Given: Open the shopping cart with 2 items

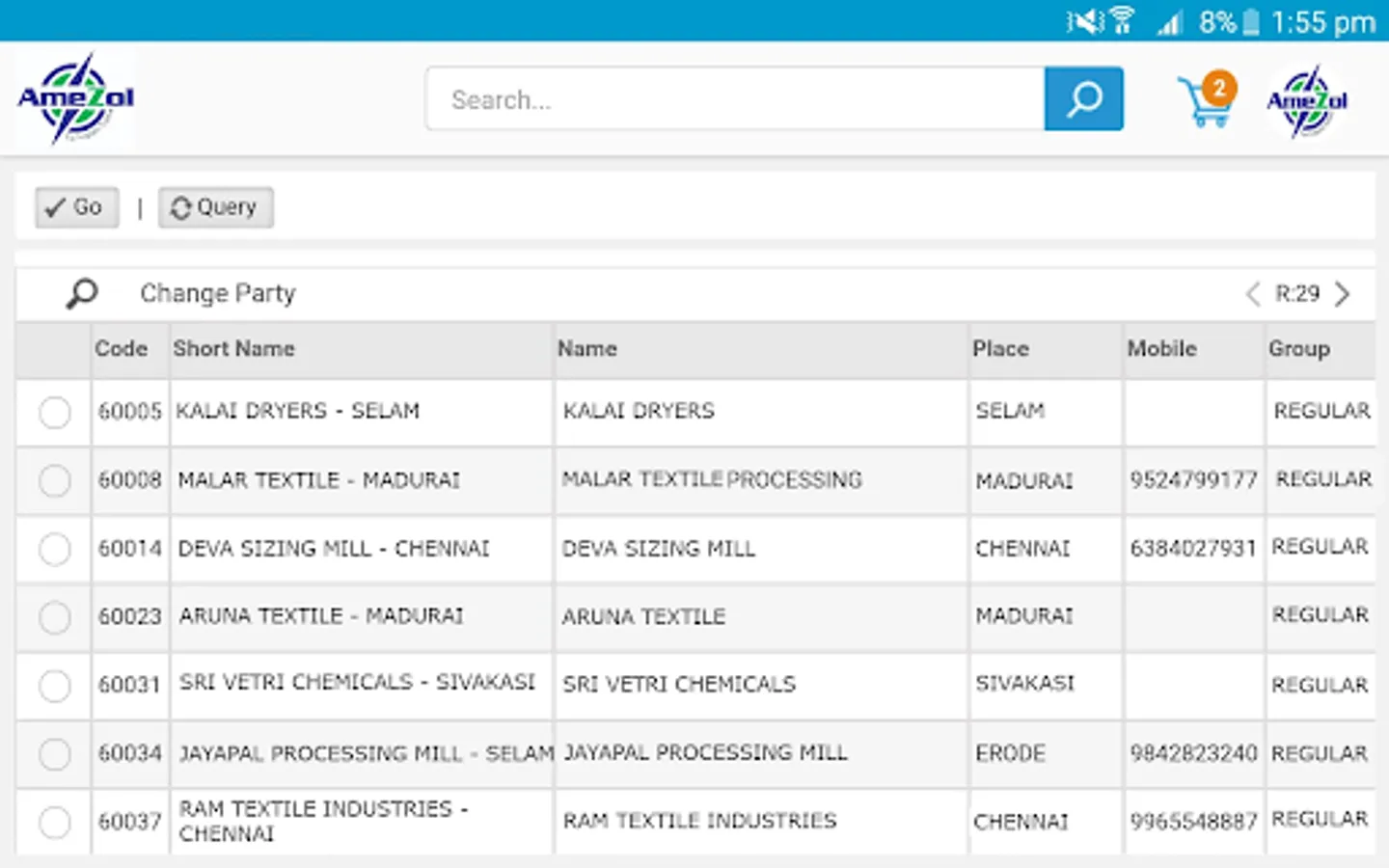Looking at the screenshot, I should (1206, 100).
